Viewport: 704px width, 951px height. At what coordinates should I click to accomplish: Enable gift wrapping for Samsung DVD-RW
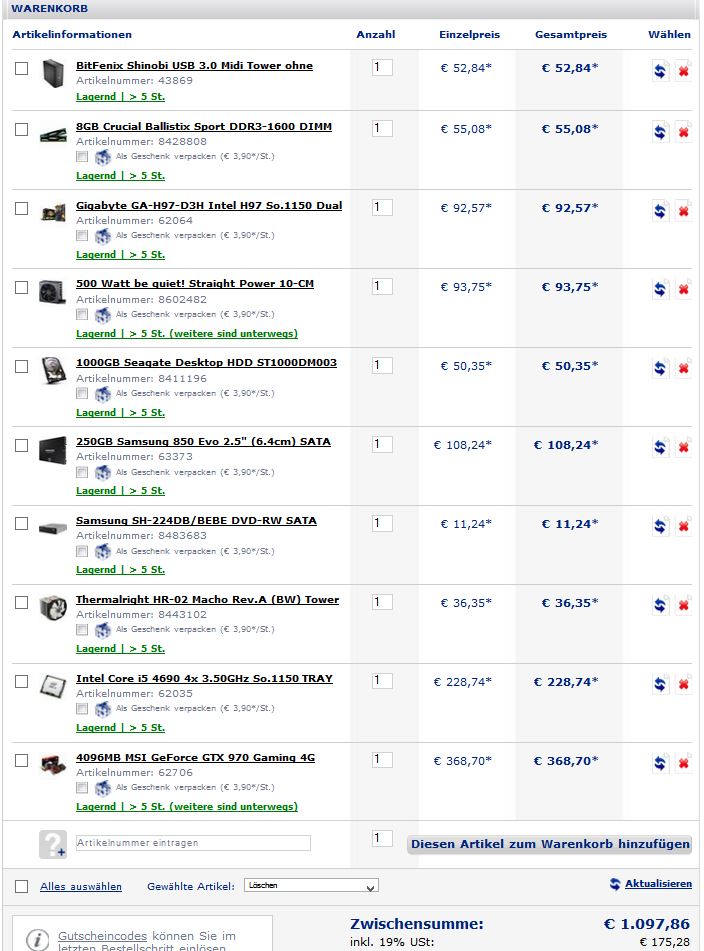pyautogui.click(x=83, y=552)
